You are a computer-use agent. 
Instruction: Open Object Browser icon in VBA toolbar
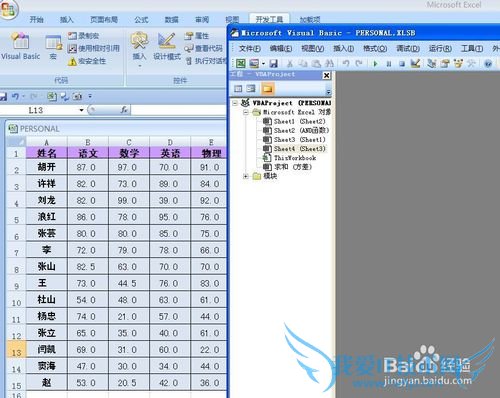tap(459, 63)
